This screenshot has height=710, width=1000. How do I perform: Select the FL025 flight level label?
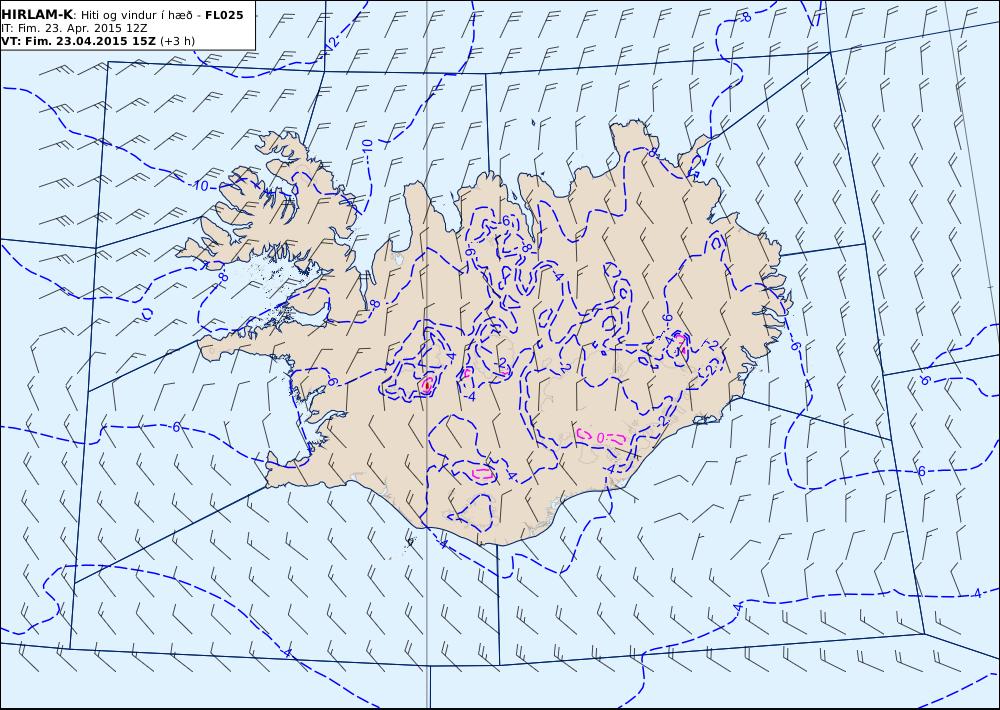[224, 15]
